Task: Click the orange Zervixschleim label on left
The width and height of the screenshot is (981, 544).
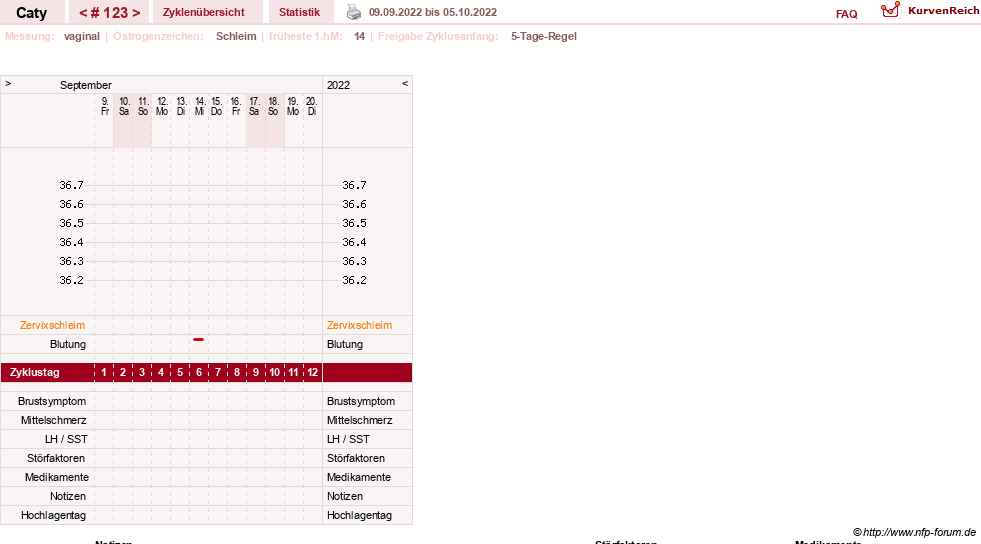Action: tap(52, 325)
